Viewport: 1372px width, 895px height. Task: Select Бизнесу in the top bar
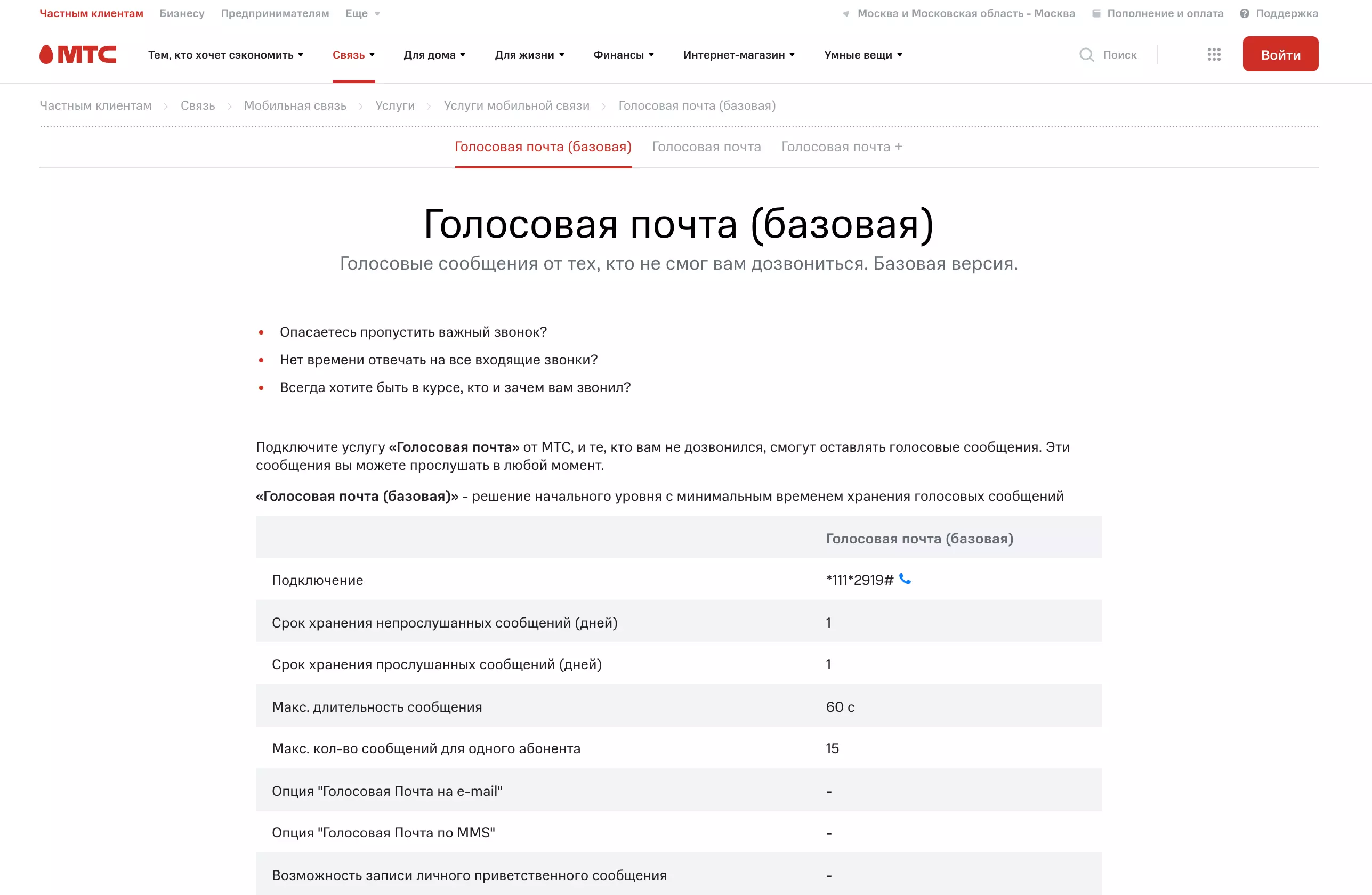tap(182, 13)
